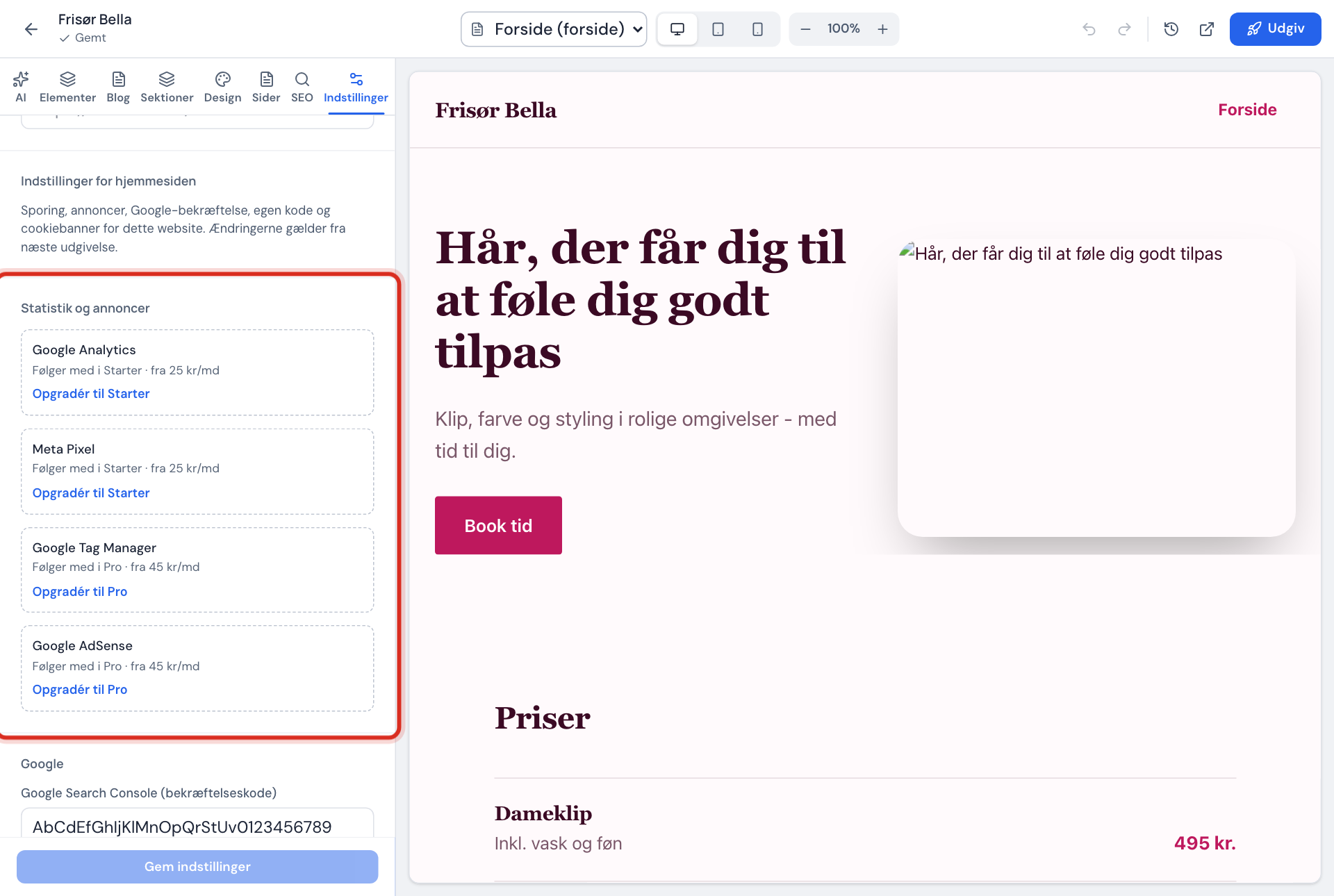This screenshot has height=896, width=1334.
Task: Click the Forside nav link in preview
Action: (x=1247, y=110)
